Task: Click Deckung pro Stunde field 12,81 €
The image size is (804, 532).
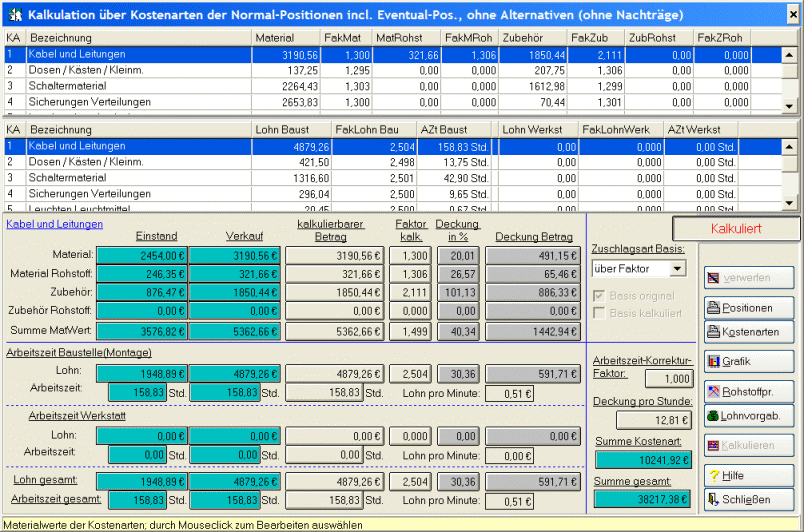Action: pyautogui.click(x=654, y=420)
